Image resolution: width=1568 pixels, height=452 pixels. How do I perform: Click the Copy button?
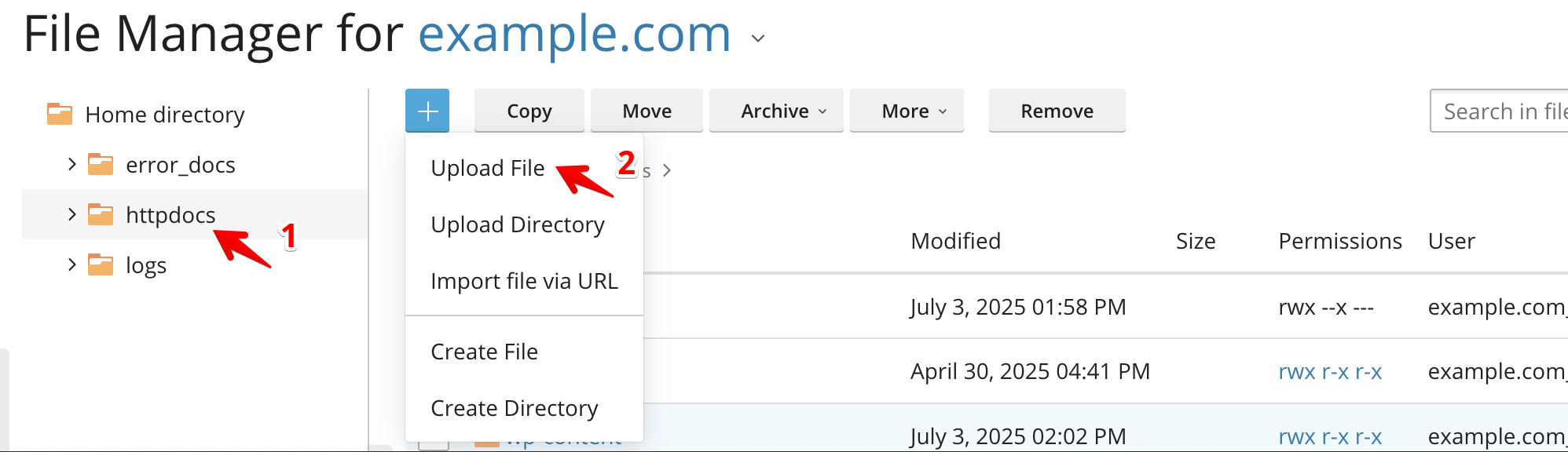[x=529, y=111]
